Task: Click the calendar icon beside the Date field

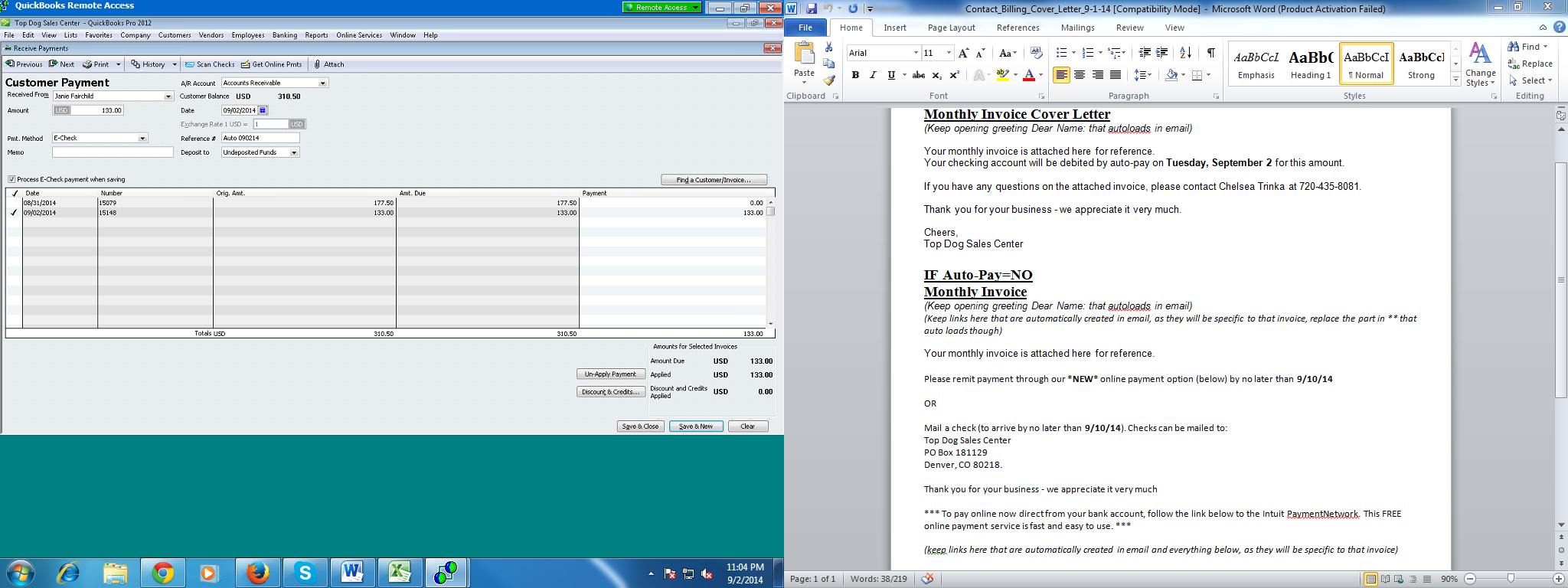Action: (x=263, y=110)
